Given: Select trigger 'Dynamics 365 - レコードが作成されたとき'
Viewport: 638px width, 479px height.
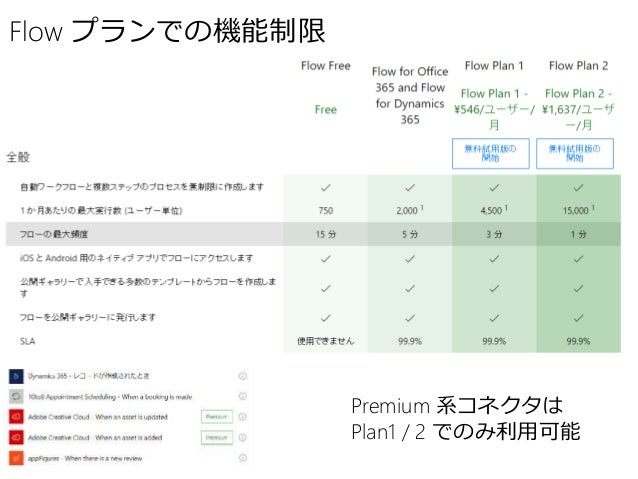Looking at the screenshot, I should (88, 376).
